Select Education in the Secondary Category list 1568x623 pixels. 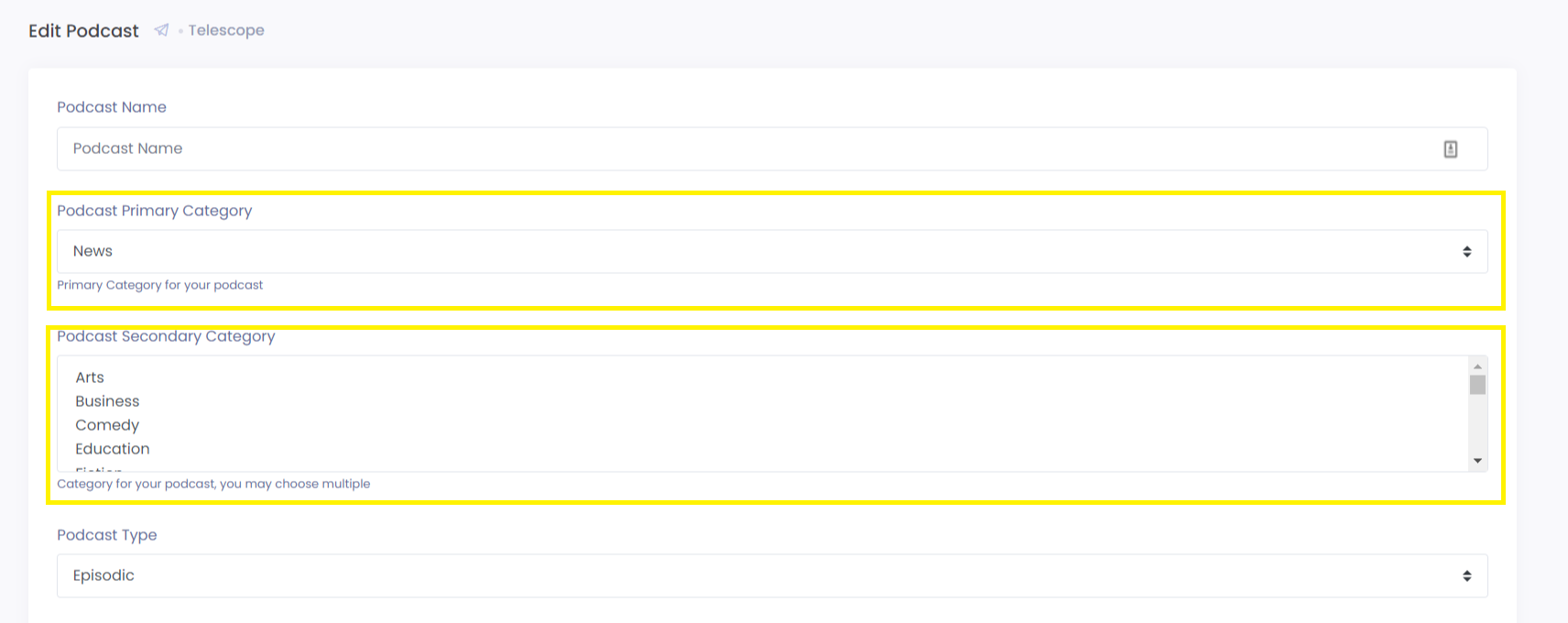[113, 449]
